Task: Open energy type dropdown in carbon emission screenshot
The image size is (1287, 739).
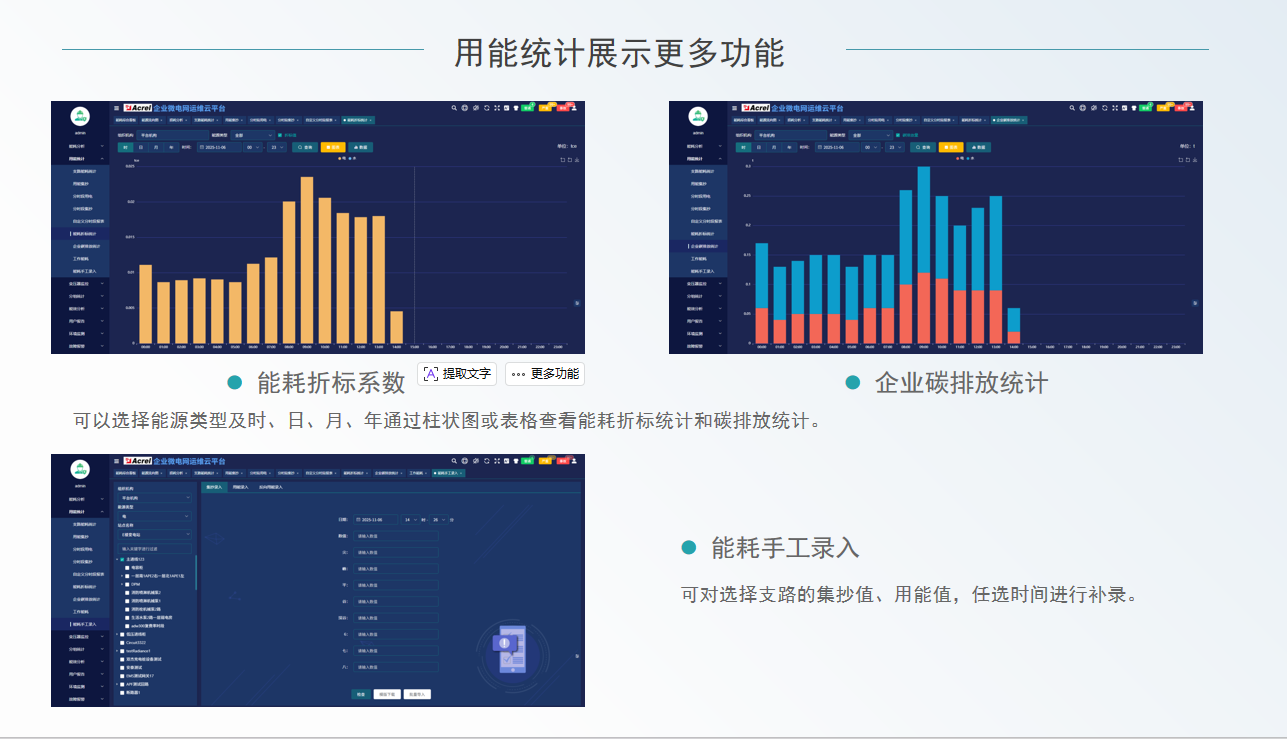Action: pyautogui.click(x=870, y=135)
